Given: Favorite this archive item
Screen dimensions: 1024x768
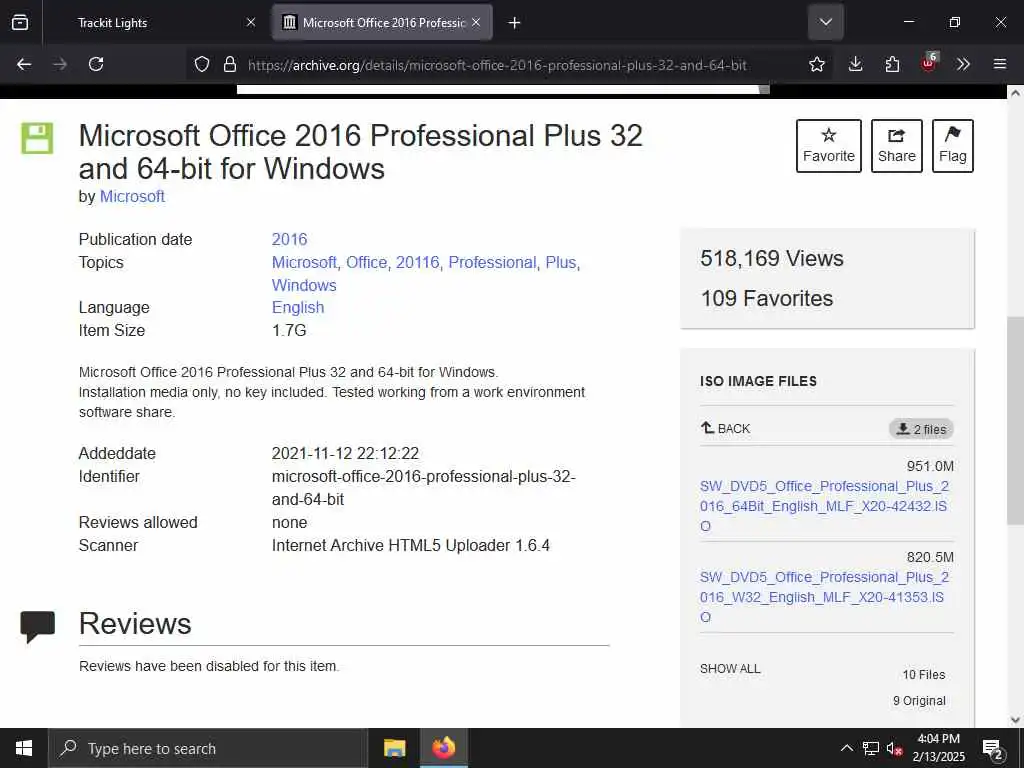Looking at the screenshot, I should pos(829,146).
